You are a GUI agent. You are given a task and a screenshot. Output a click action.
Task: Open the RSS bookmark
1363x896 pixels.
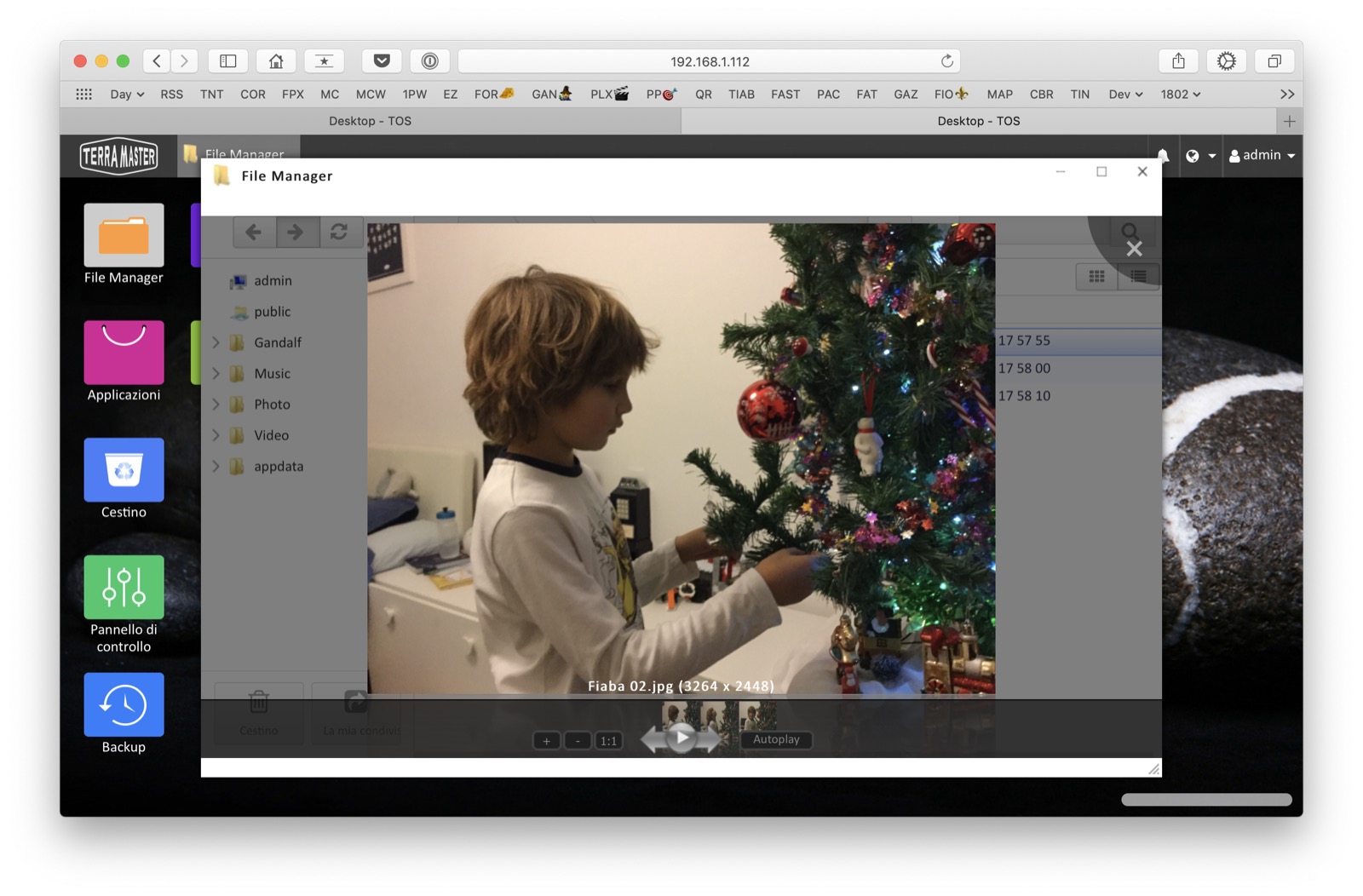click(x=172, y=95)
